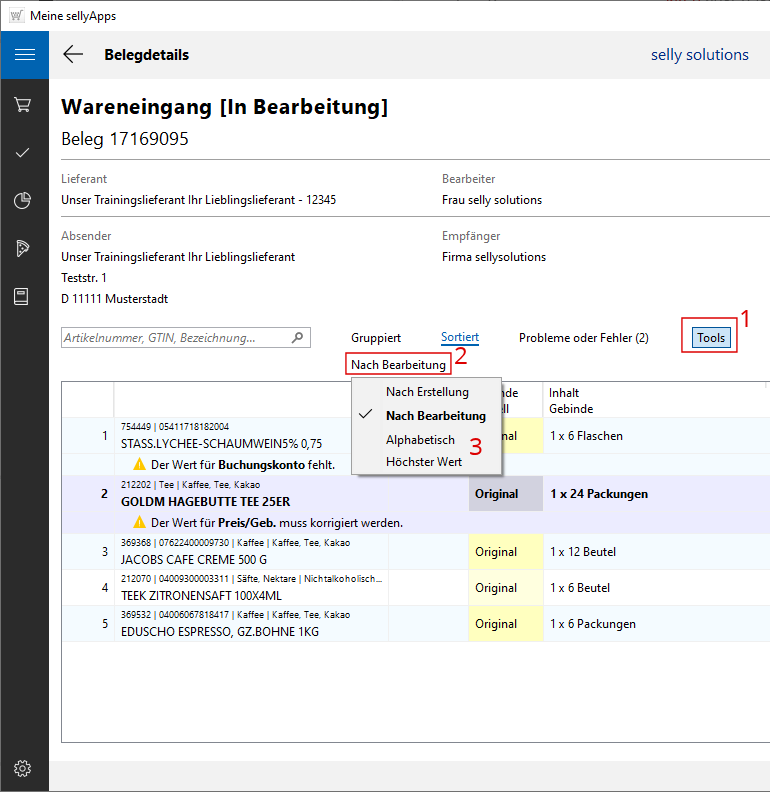Click the article search input field
Viewport: 770px width, 792px height.
175,338
